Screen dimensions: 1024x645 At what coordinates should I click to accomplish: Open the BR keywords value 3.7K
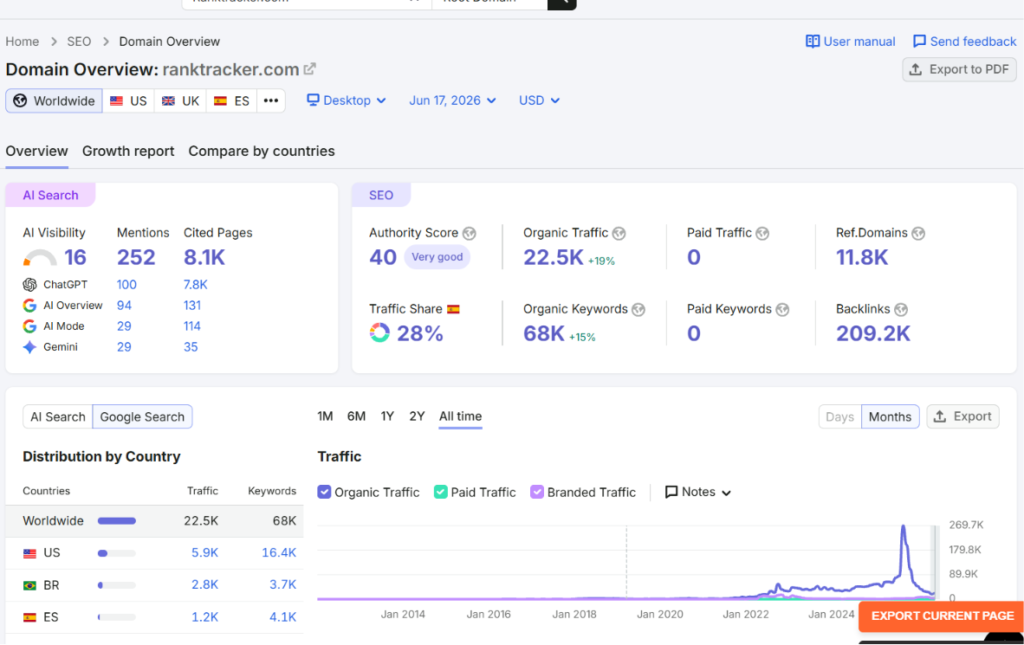point(283,585)
